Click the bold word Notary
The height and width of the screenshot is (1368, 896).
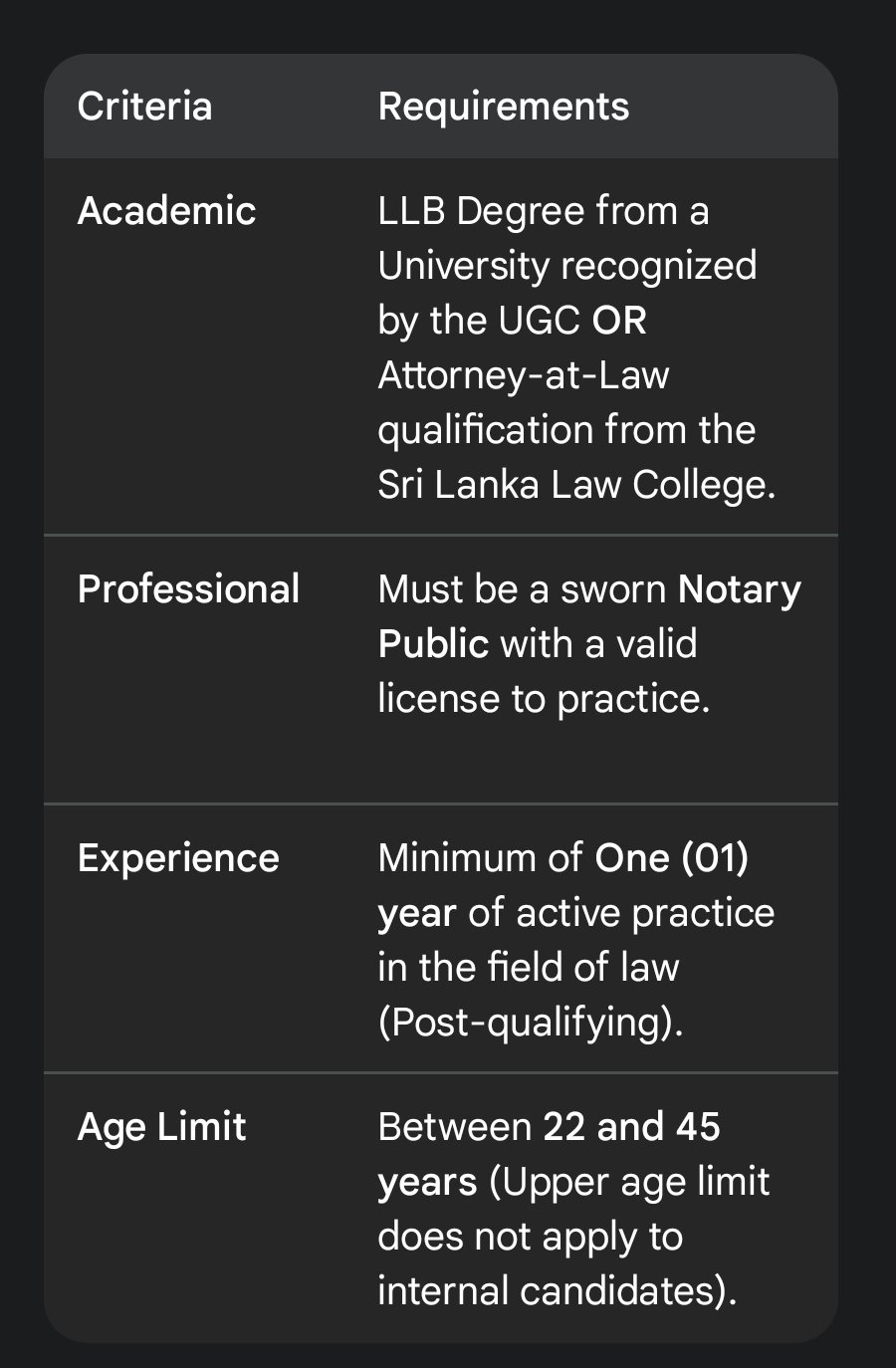point(739,589)
